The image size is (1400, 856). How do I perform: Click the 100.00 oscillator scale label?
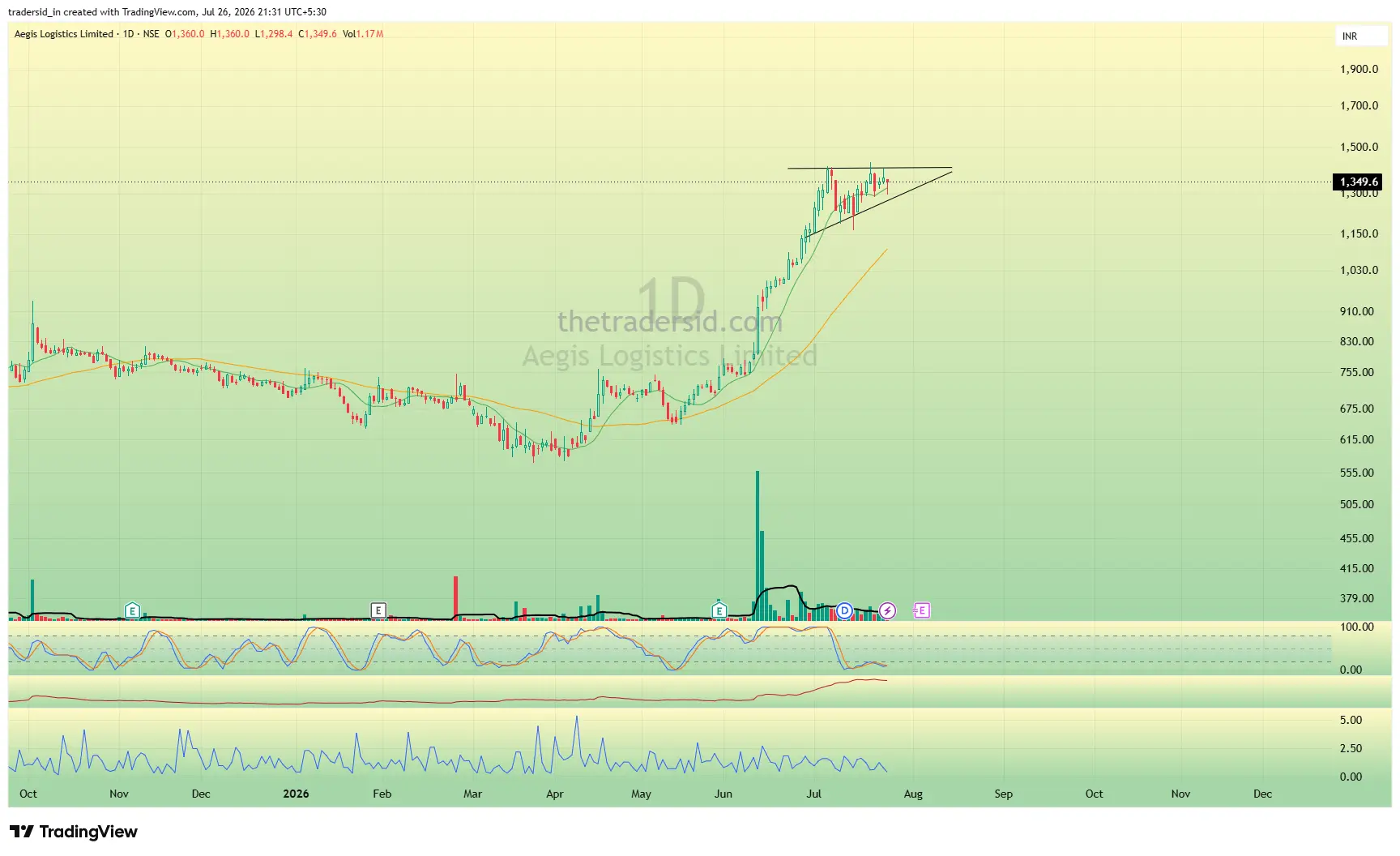(x=1357, y=627)
